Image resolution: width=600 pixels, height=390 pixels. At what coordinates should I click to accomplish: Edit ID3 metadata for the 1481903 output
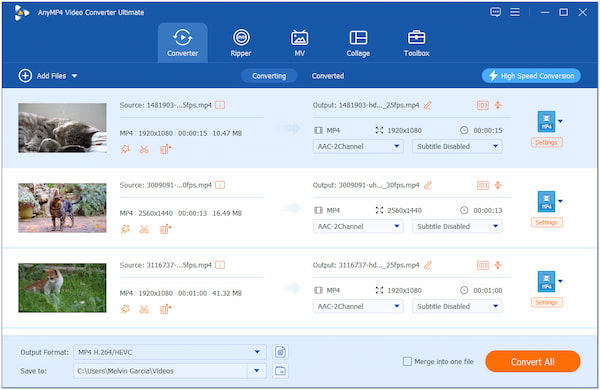coord(483,105)
